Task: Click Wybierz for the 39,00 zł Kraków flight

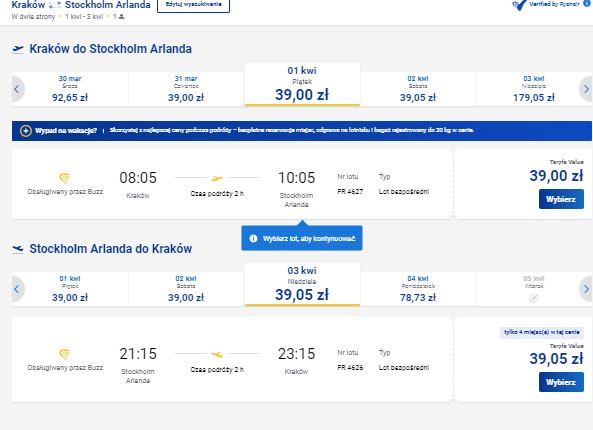Action: tap(561, 199)
